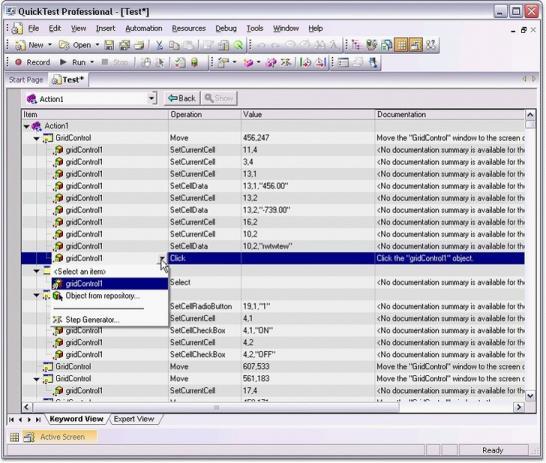This screenshot has height=463, width=546.
Task: Click the vertical scrollbar down arrow
Action: (x=530, y=395)
